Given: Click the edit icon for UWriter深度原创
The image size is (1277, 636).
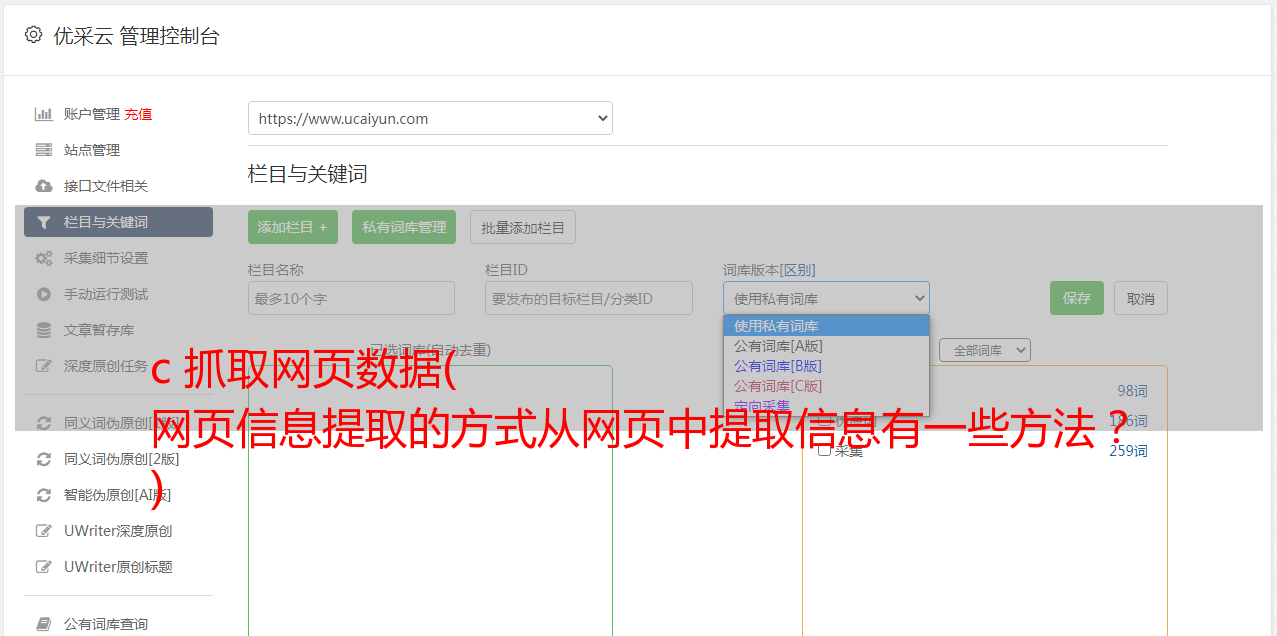Looking at the screenshot, I should [x=44, y=531].
